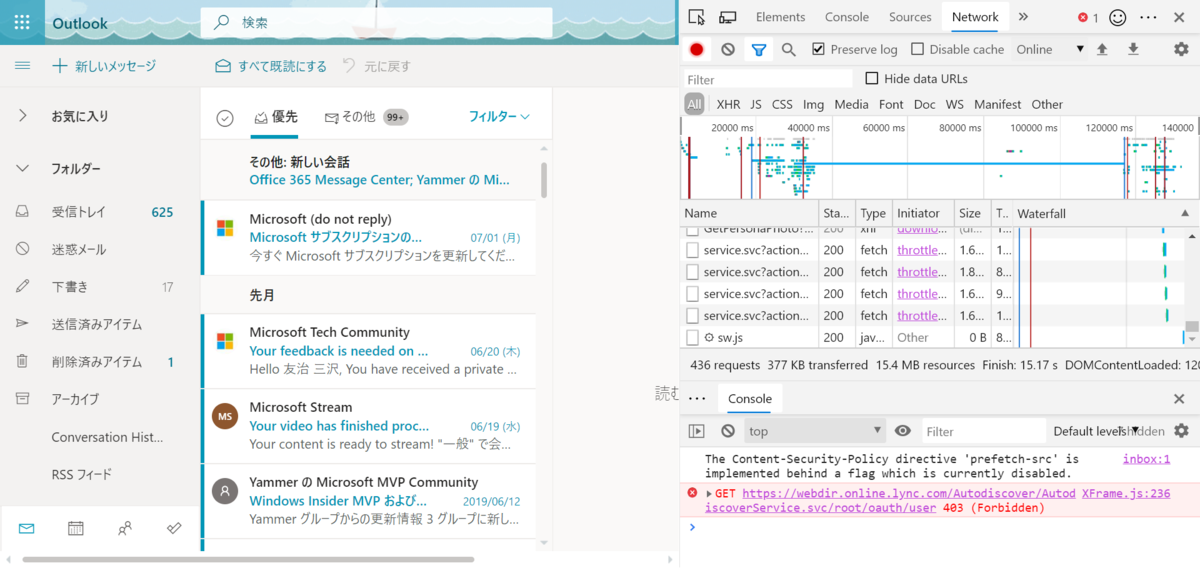Collapse the Folders フォルダー section

pyautogui.click(x=22, y=169)
